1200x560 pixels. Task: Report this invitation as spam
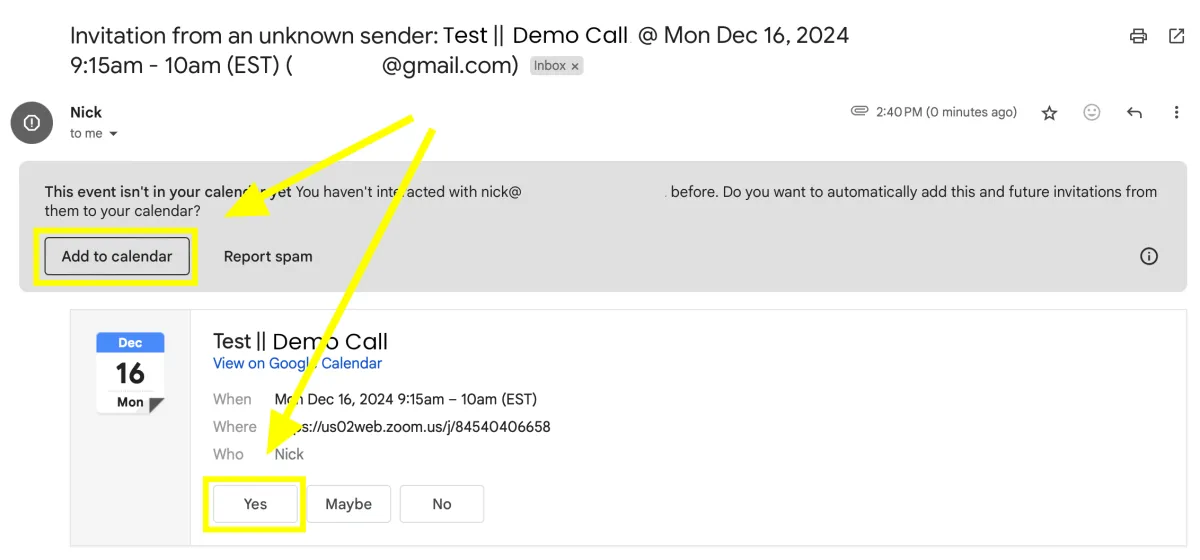coord(268,256)
